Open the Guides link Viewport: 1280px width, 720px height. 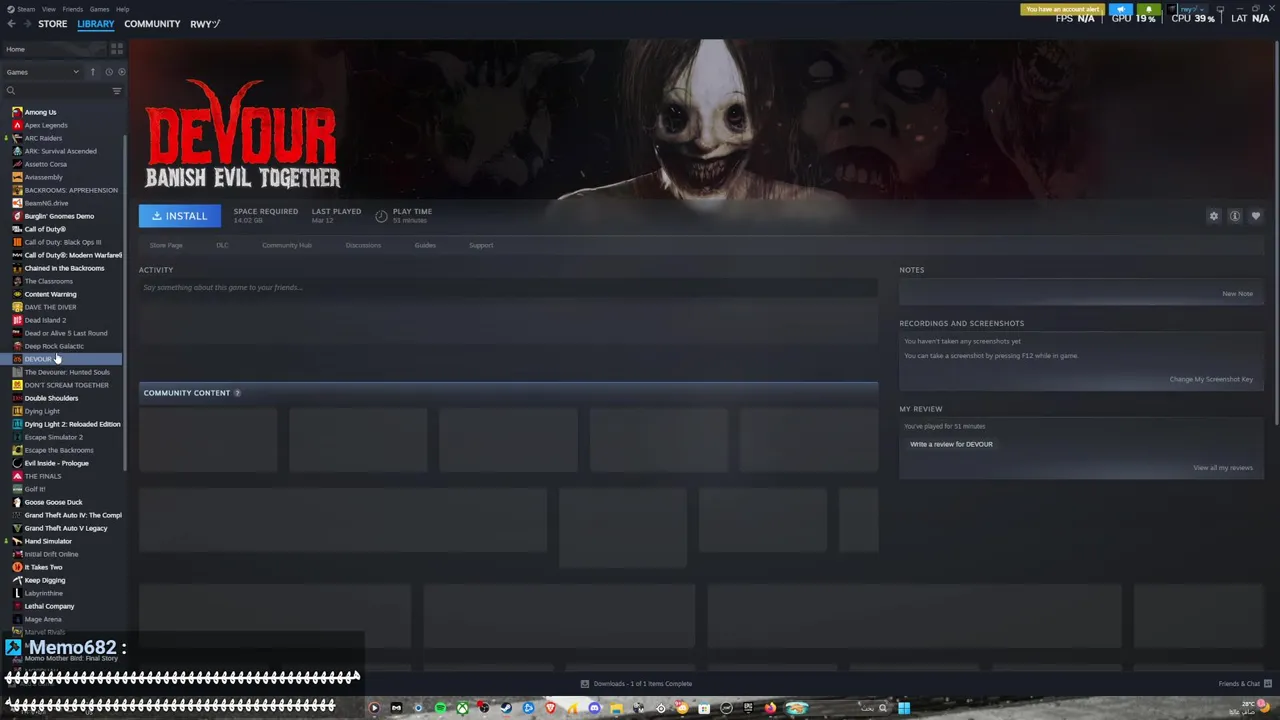[425, 245]
